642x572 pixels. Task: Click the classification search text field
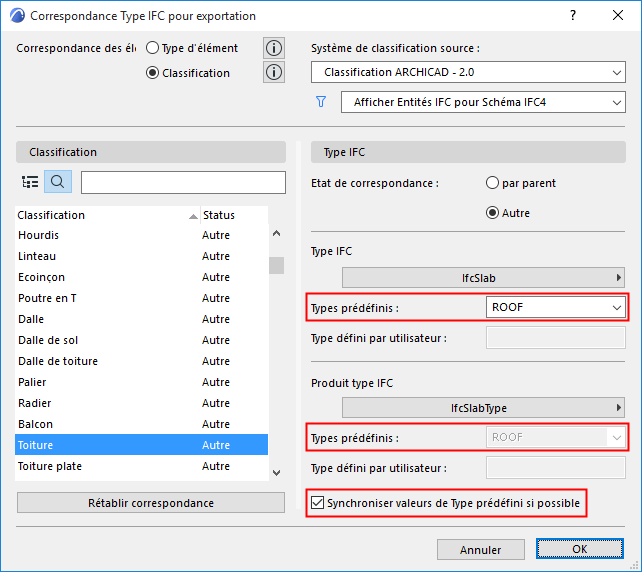(x=183, y=182)
